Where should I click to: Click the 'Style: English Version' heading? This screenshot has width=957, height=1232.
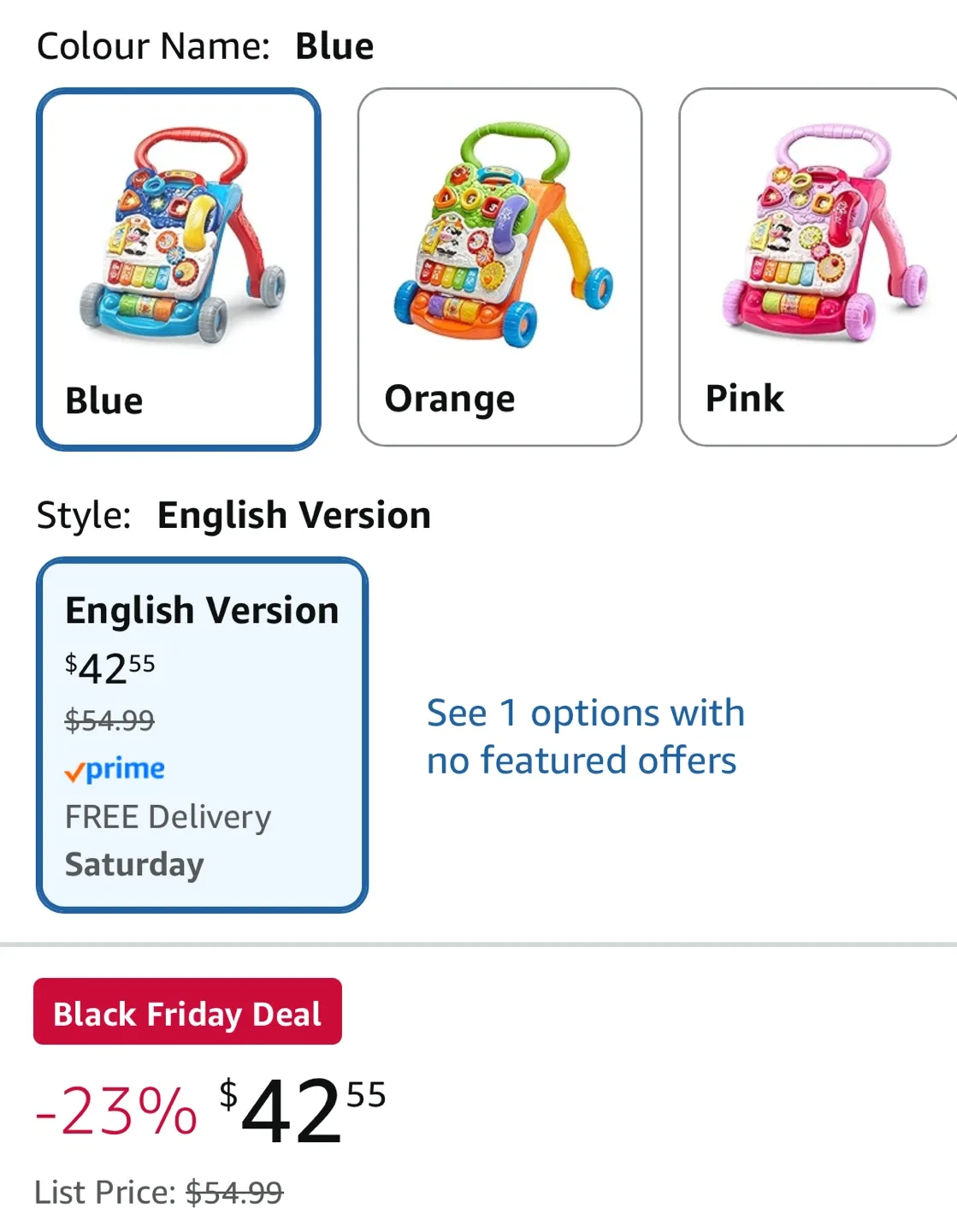click(233, 514)
